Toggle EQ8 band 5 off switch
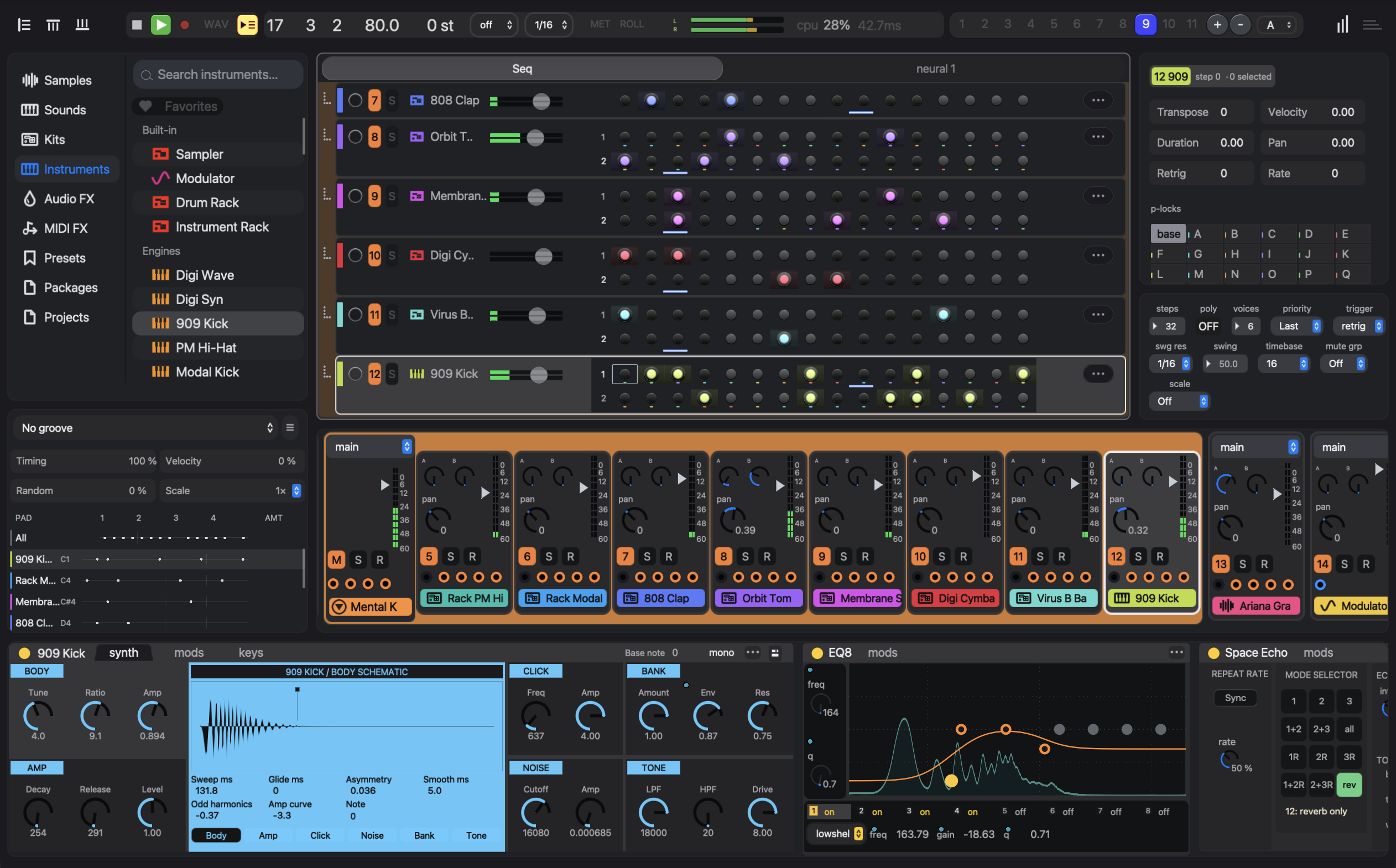 pos(1020,812)
